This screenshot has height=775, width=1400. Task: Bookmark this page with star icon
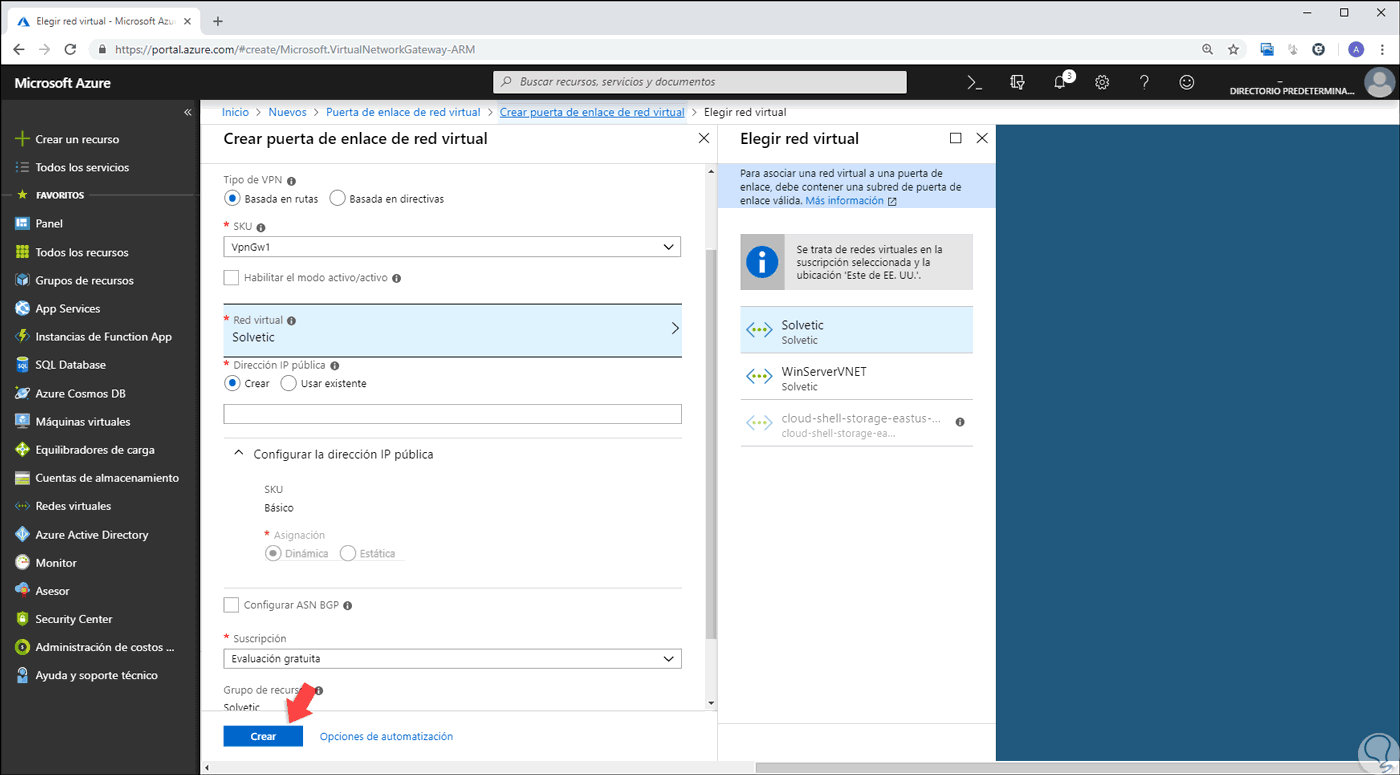click(x=1234, y=48)
